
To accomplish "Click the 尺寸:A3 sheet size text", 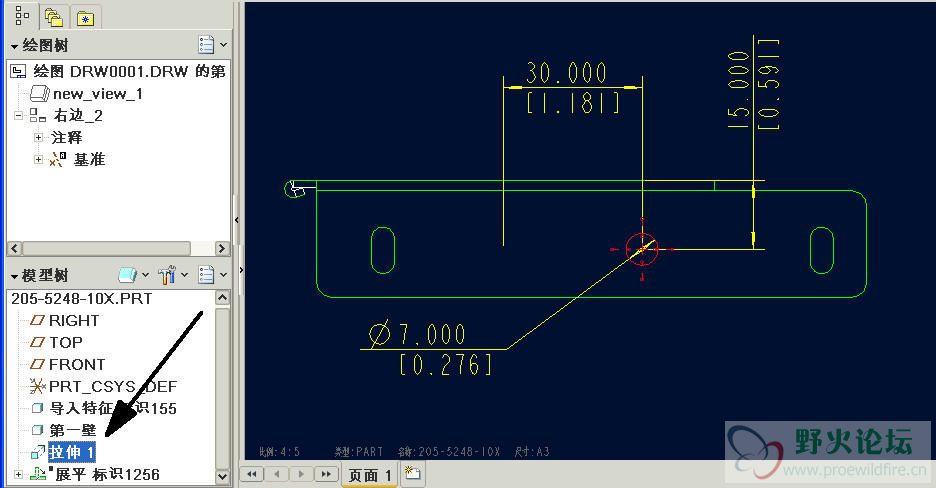I will [532, 452].
